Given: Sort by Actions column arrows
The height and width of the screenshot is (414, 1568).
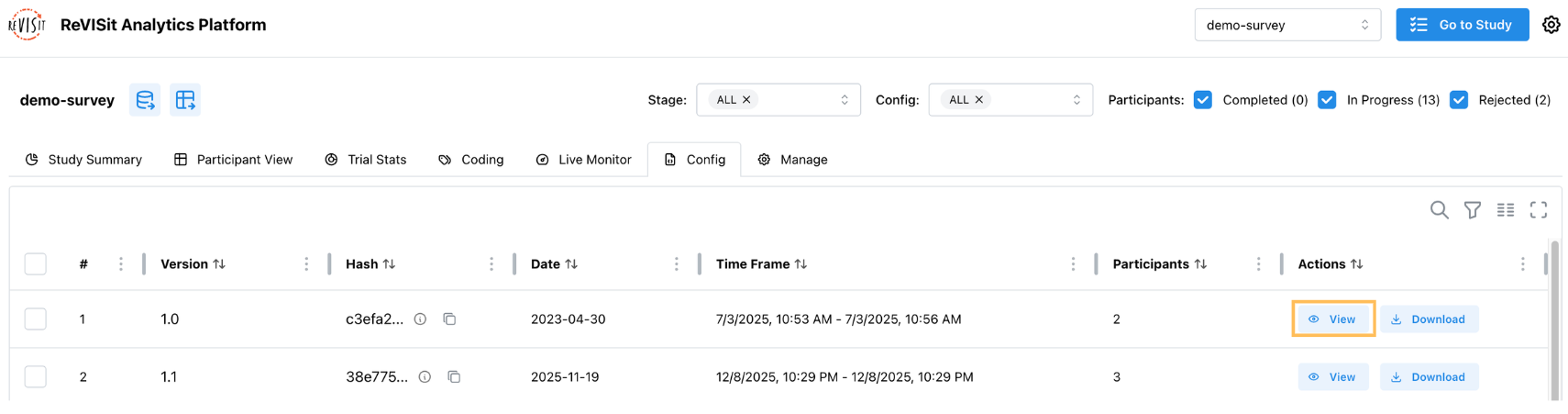Looking at the screenshot, I should coord(1356,264).
